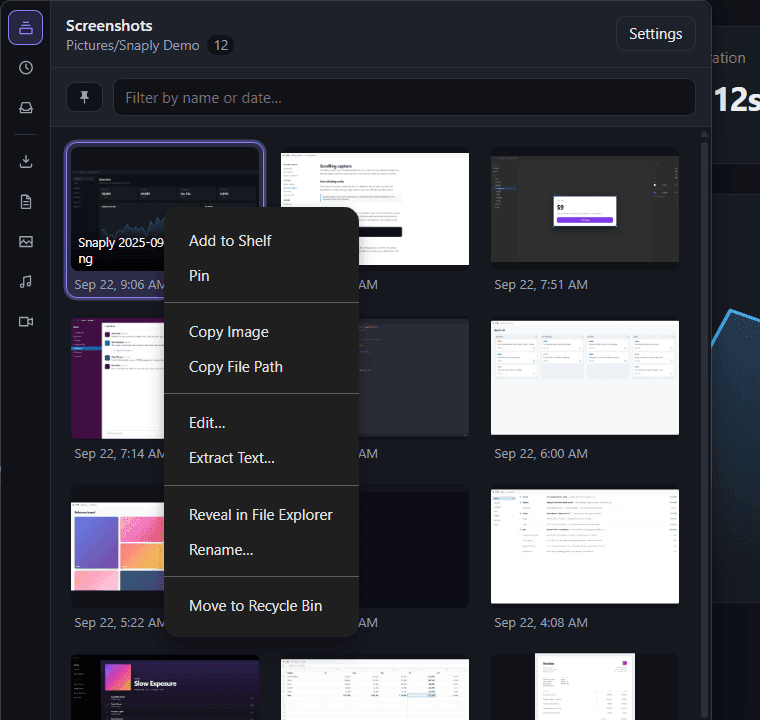
Task: Open the Downloads sidebar icon
Action: point(26,161)
